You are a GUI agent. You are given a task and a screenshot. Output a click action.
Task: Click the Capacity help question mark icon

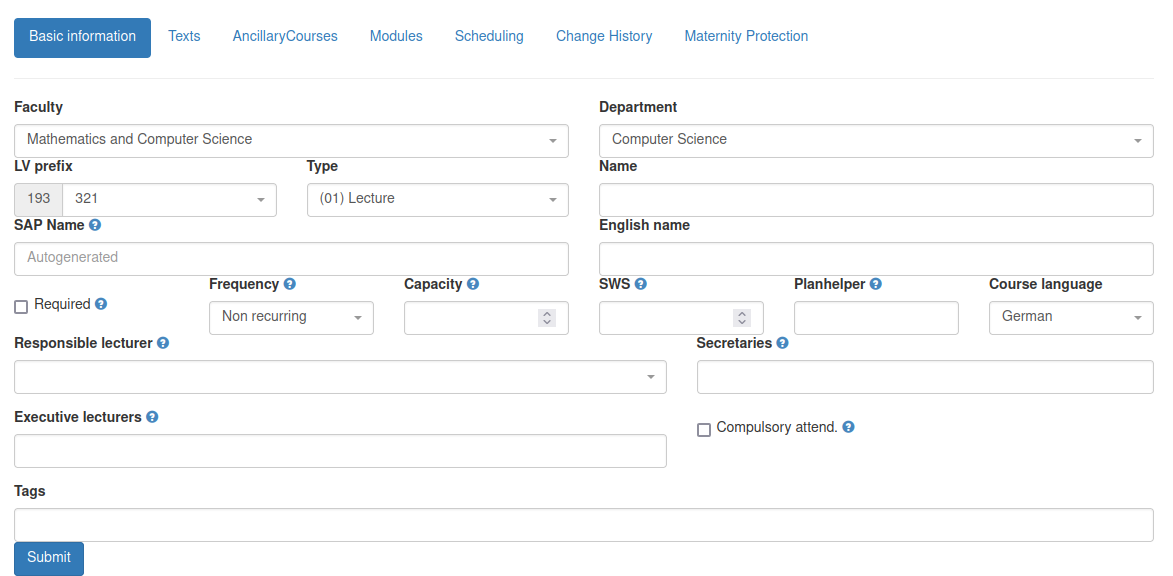click(473, 284)
